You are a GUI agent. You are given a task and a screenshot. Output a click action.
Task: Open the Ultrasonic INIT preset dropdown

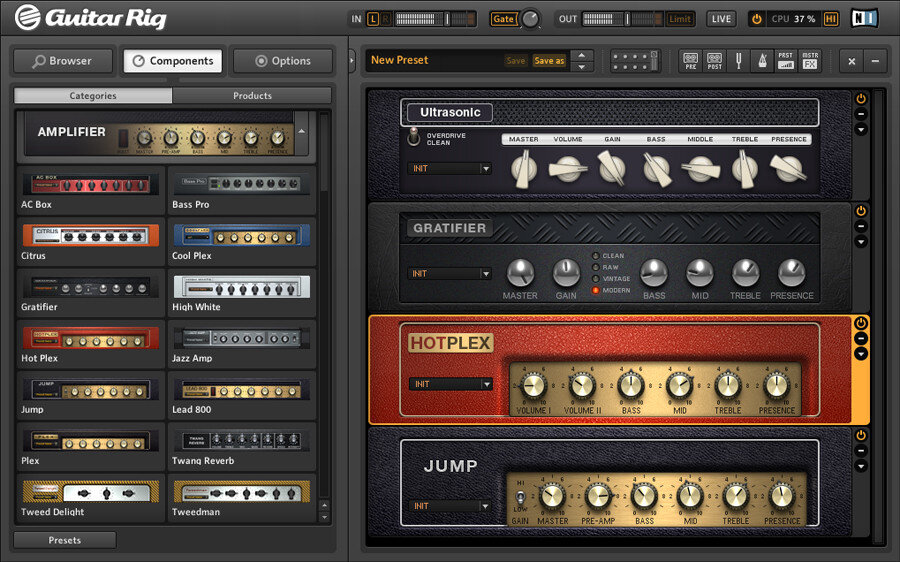click(x=450, y=169)
